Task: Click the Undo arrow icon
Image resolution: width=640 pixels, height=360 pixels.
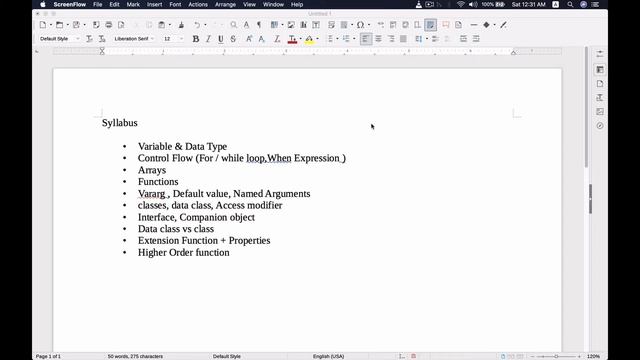Action: tap(197, 25)
